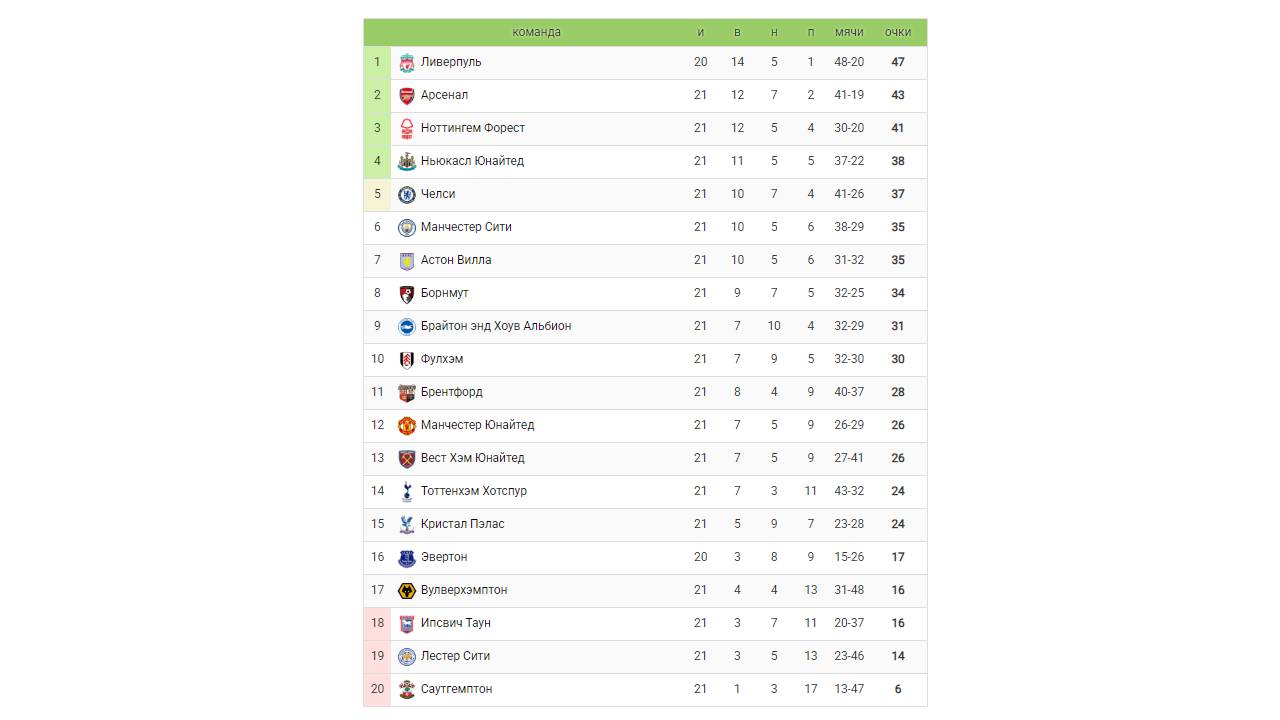Open the Борнмут team link
This screenshot has height=720, width=1280.
445,293
